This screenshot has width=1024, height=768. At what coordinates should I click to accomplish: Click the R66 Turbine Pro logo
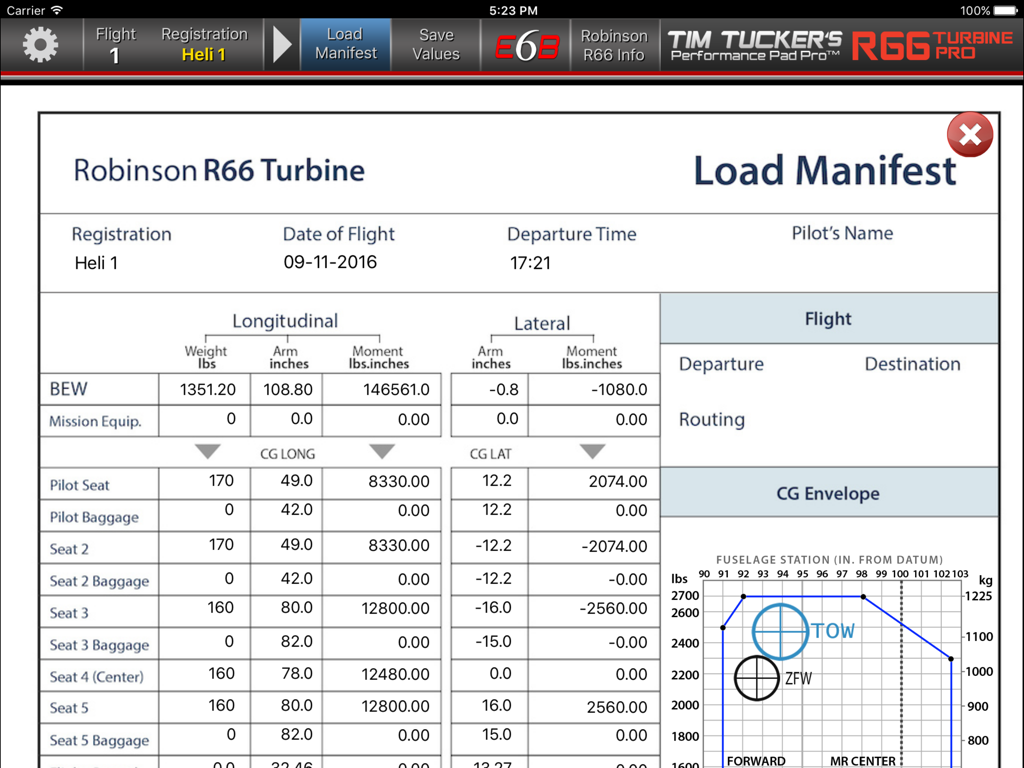click(x=930, y=44)
